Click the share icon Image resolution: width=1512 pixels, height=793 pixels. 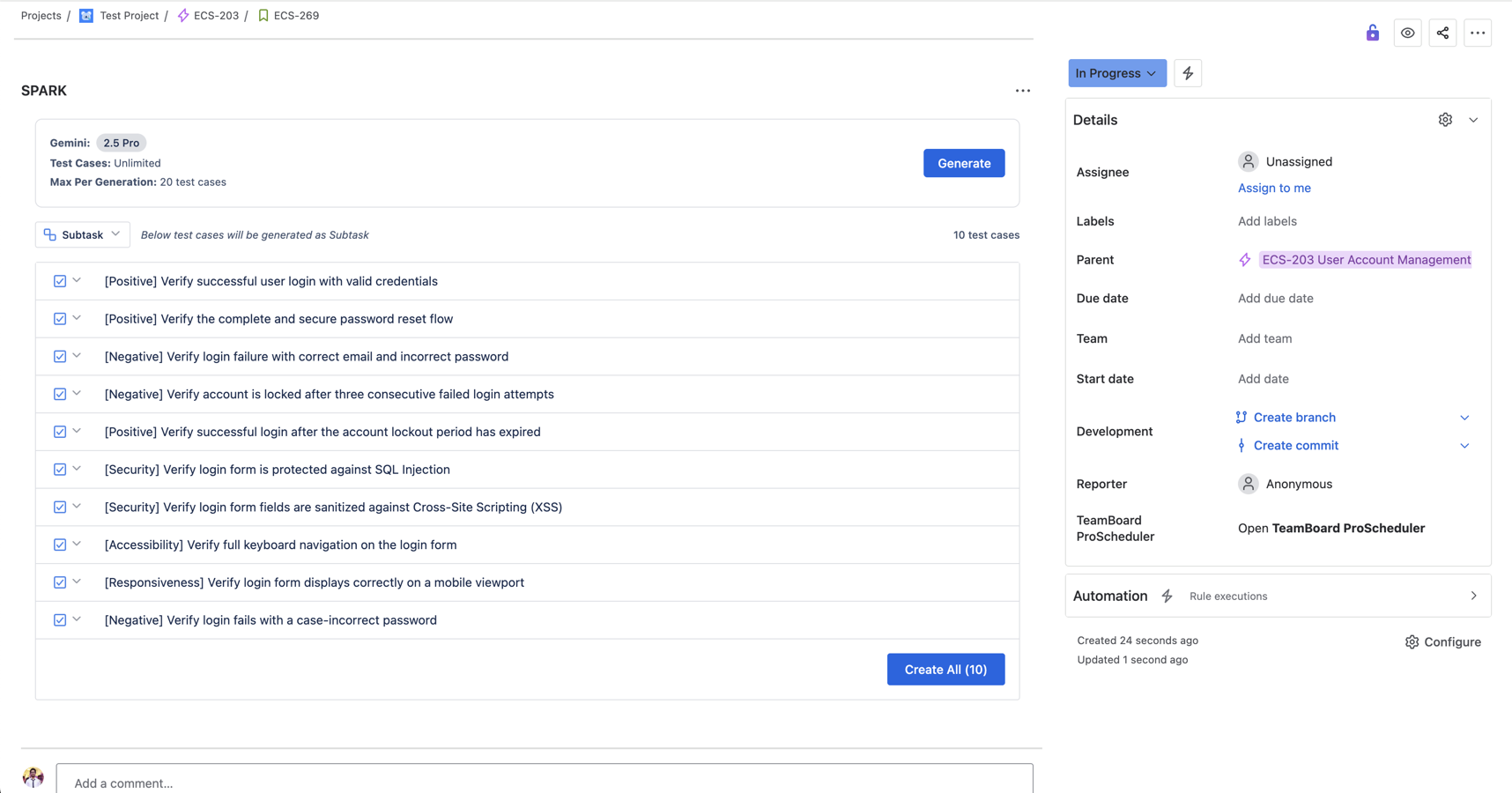[1442, 33]
